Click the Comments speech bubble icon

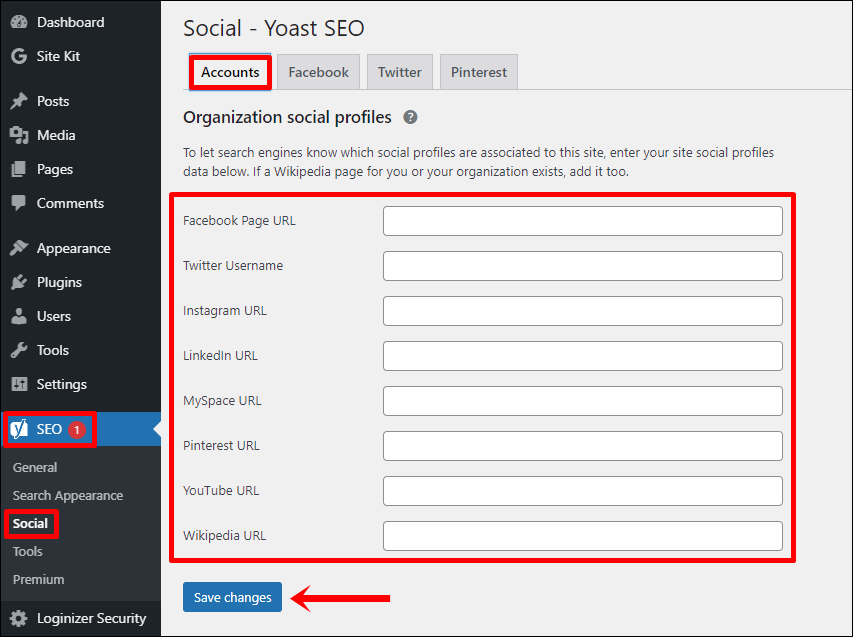click(19, 203)
